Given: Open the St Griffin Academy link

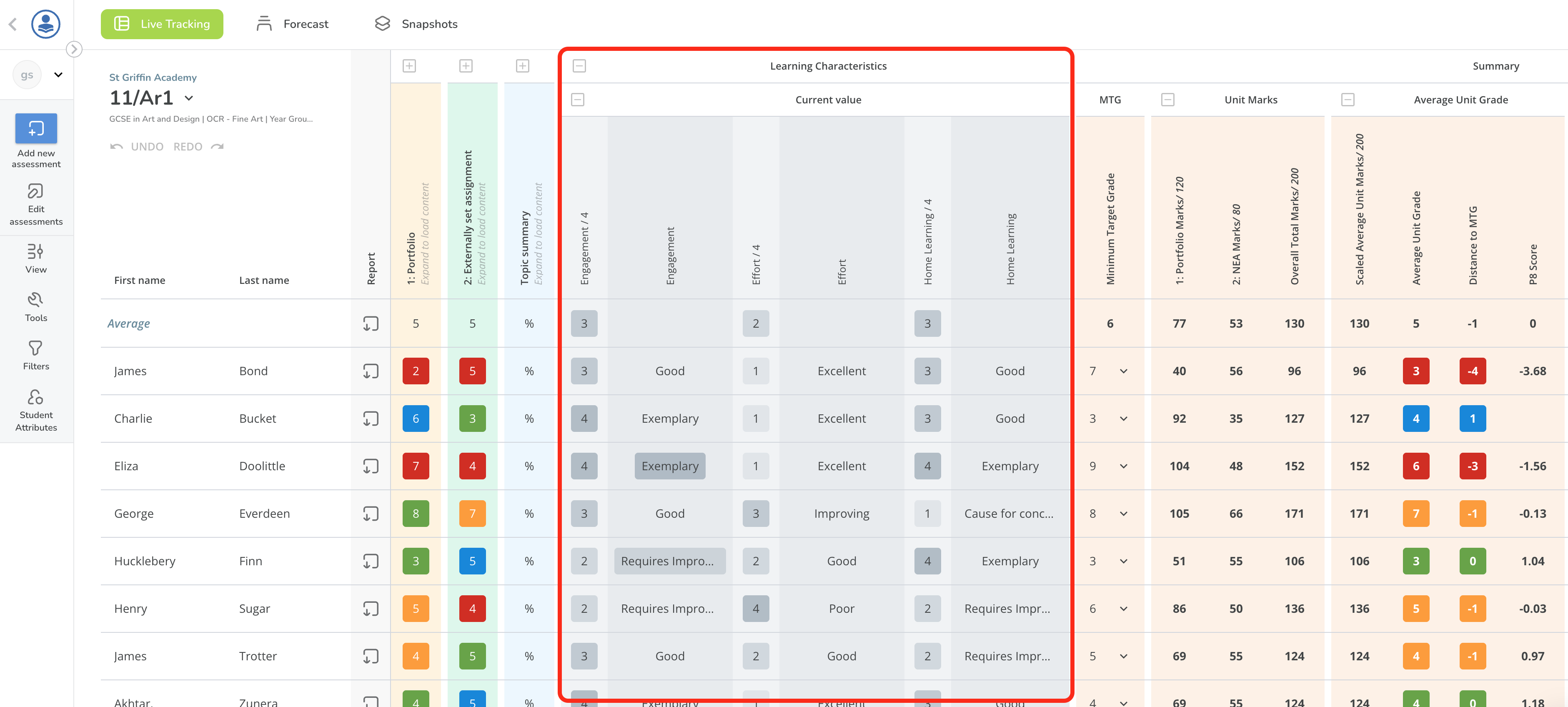Looking at the screenshot, I should tap(153, 78).
